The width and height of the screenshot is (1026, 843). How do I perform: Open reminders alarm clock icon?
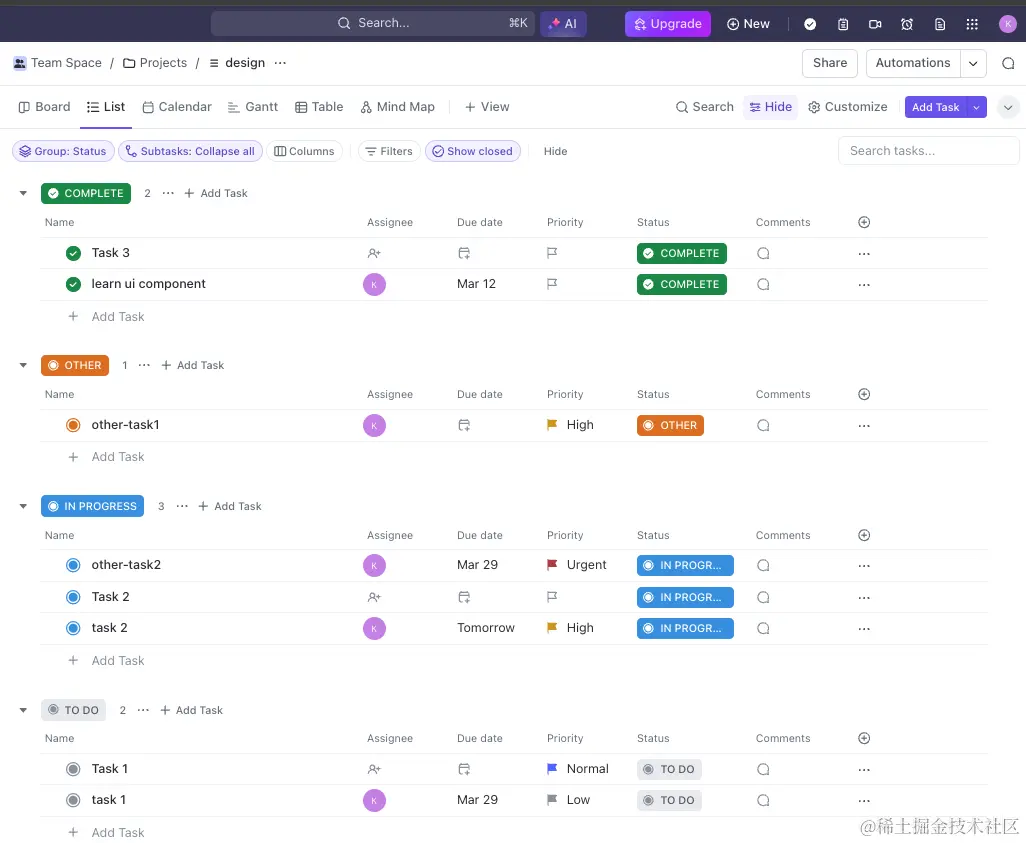907,24
